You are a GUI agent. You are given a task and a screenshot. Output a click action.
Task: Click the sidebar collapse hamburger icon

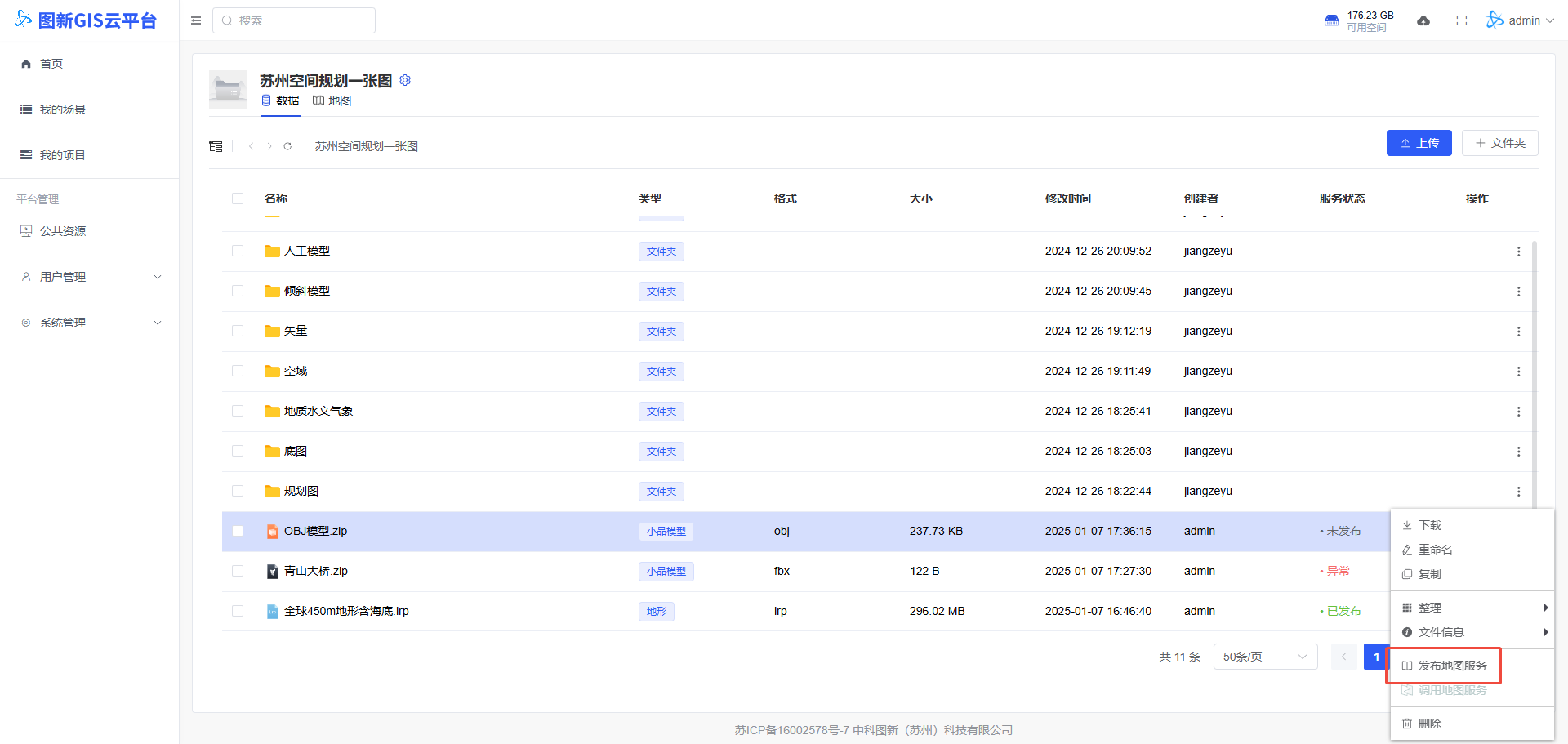coord(196,20)
